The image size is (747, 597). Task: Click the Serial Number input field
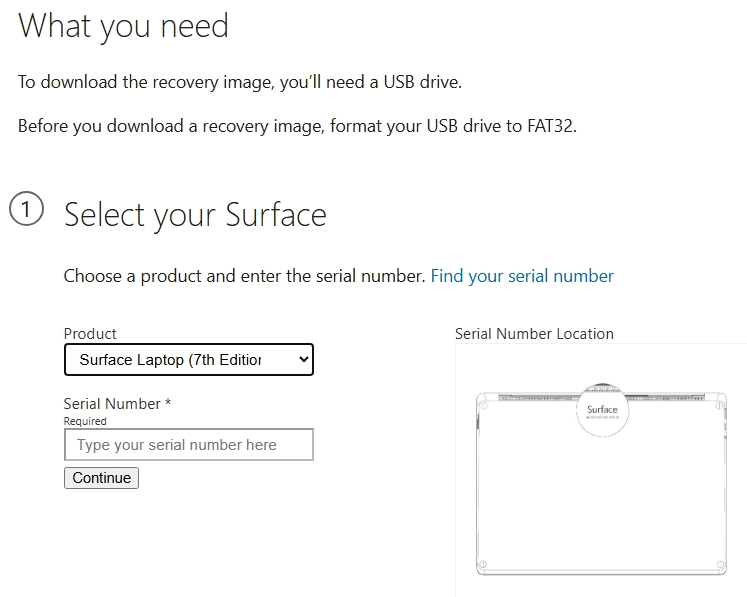point(189,445)
